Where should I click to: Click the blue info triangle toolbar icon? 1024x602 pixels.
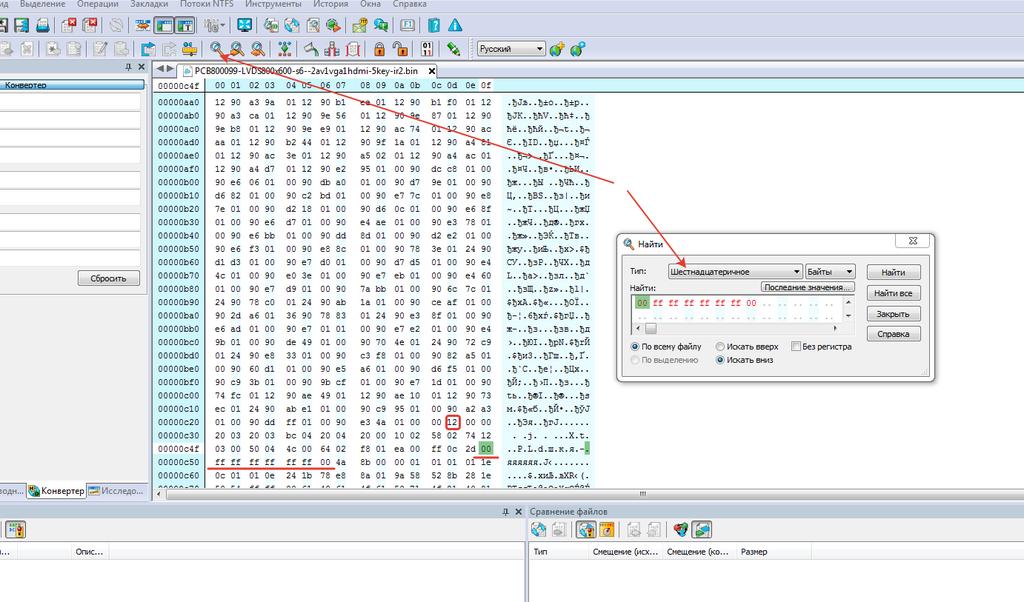[455, 25]
